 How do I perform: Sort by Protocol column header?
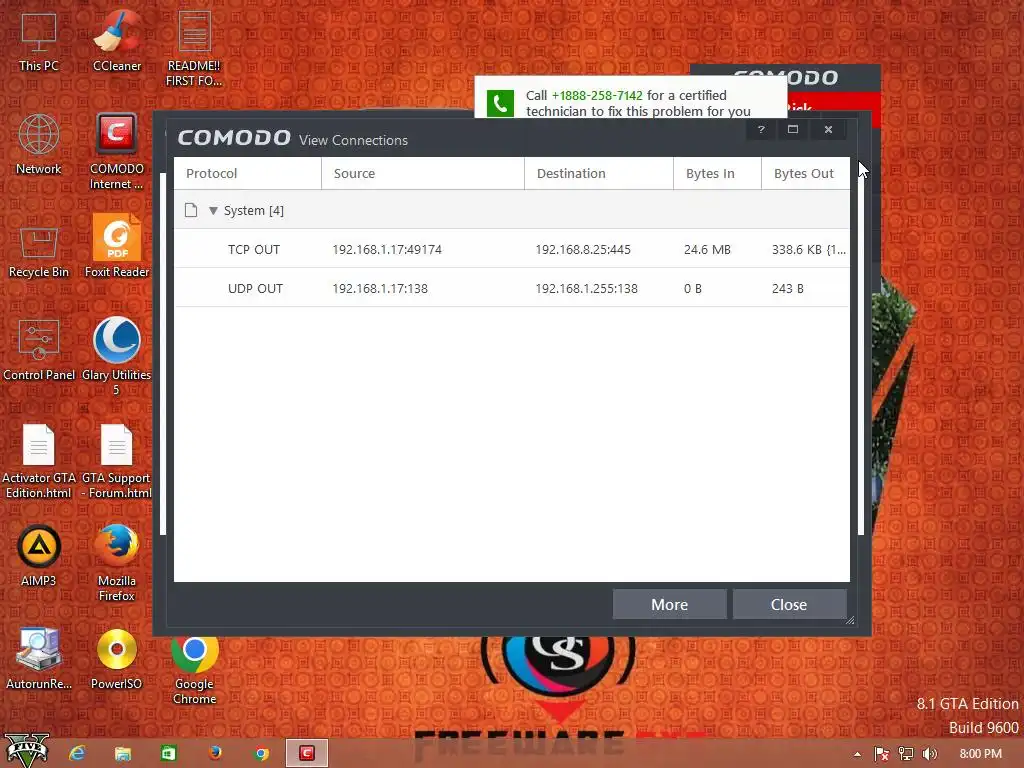pyautogui.click(x=248, y=174)
